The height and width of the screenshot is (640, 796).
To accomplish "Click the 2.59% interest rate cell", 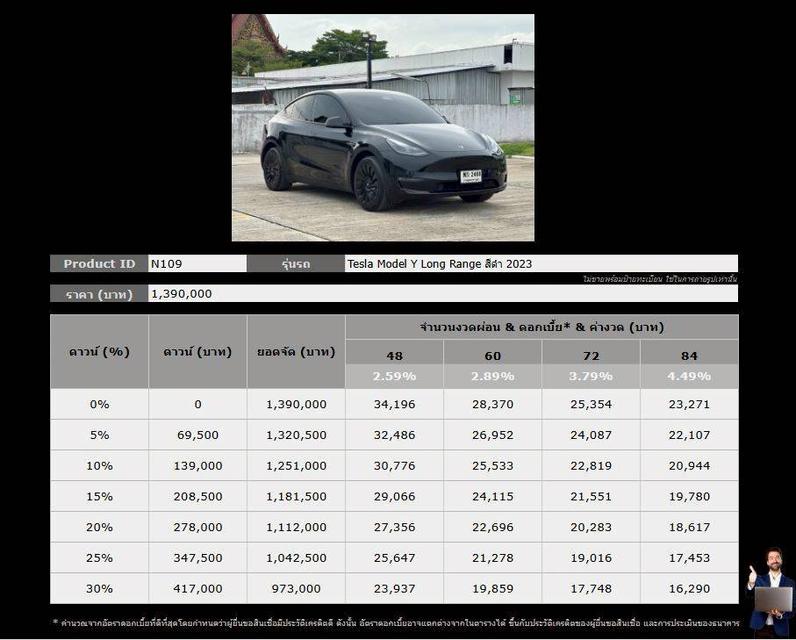I will coord(394,376).
